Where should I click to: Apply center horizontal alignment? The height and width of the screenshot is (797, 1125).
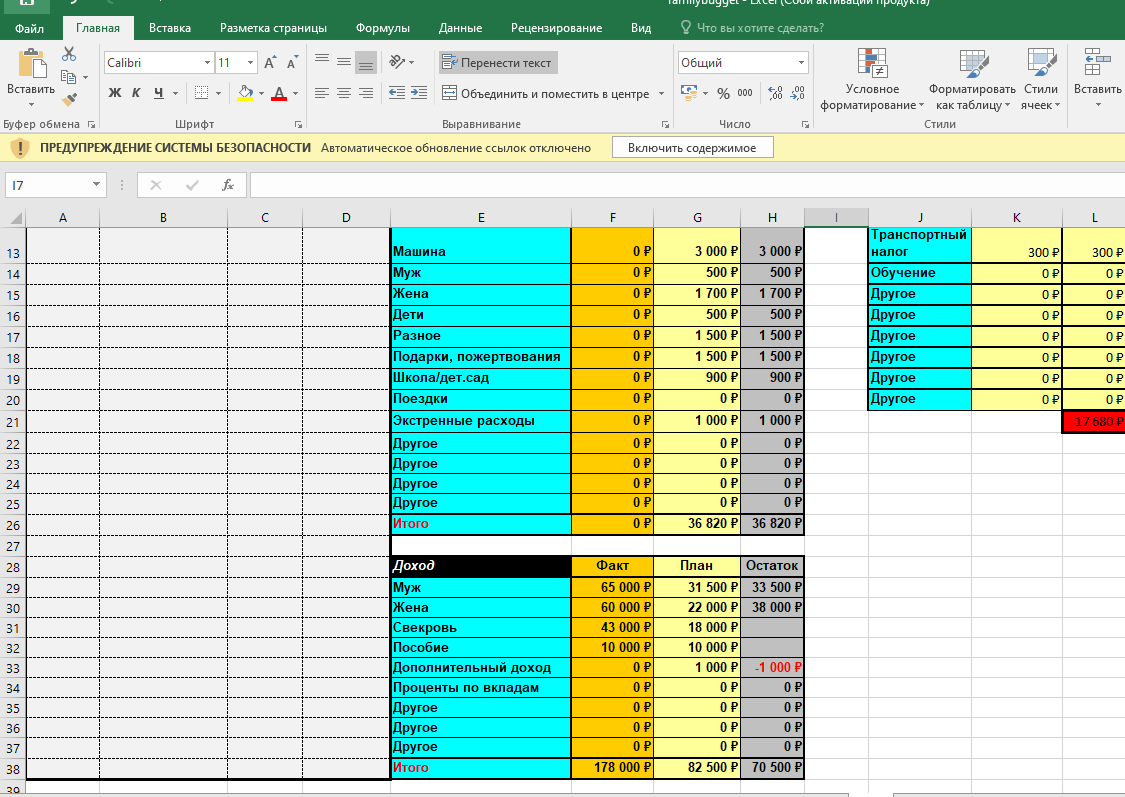tap(344, 93)
